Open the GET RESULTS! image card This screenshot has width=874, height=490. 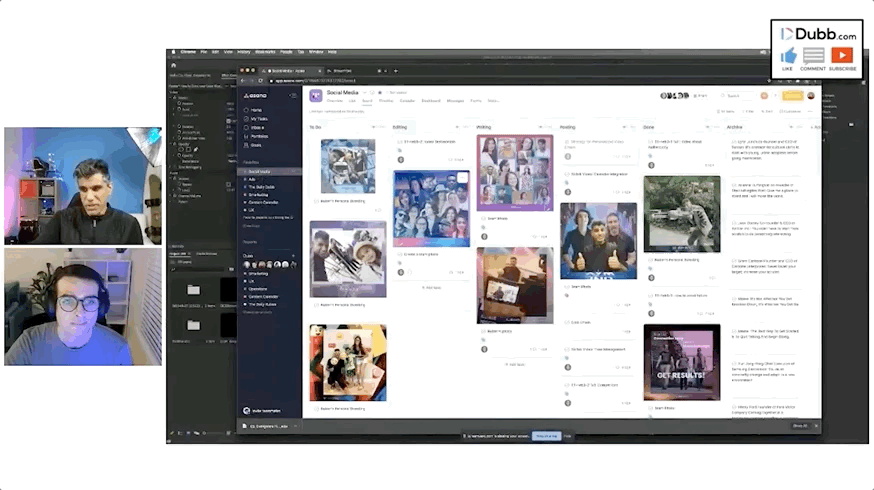coord(682,362)
